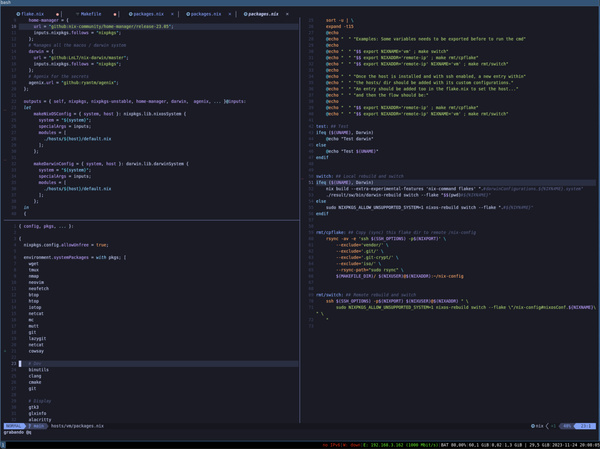Image resolution: width=600 pixels, height=449 pixels.
Task: Open the Makefile tab
Action: tap(92, 14)
